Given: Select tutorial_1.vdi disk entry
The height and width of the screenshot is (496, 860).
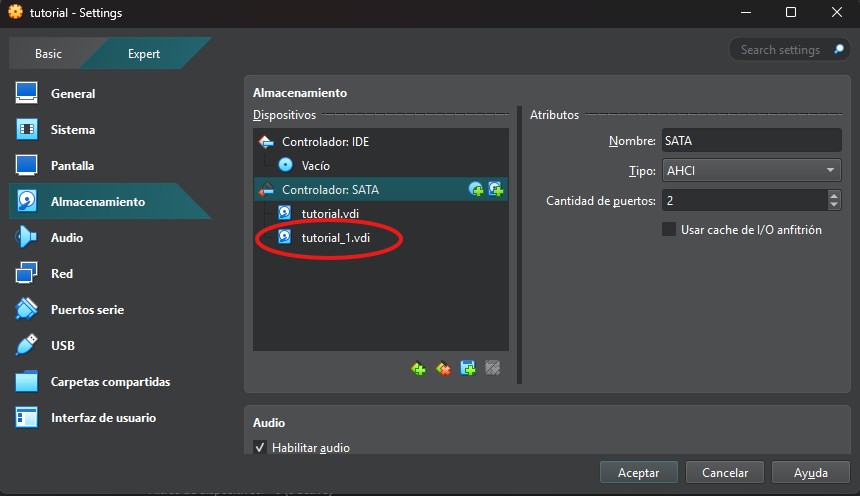Looking at the screenshot, I should [x=381, y=238].
